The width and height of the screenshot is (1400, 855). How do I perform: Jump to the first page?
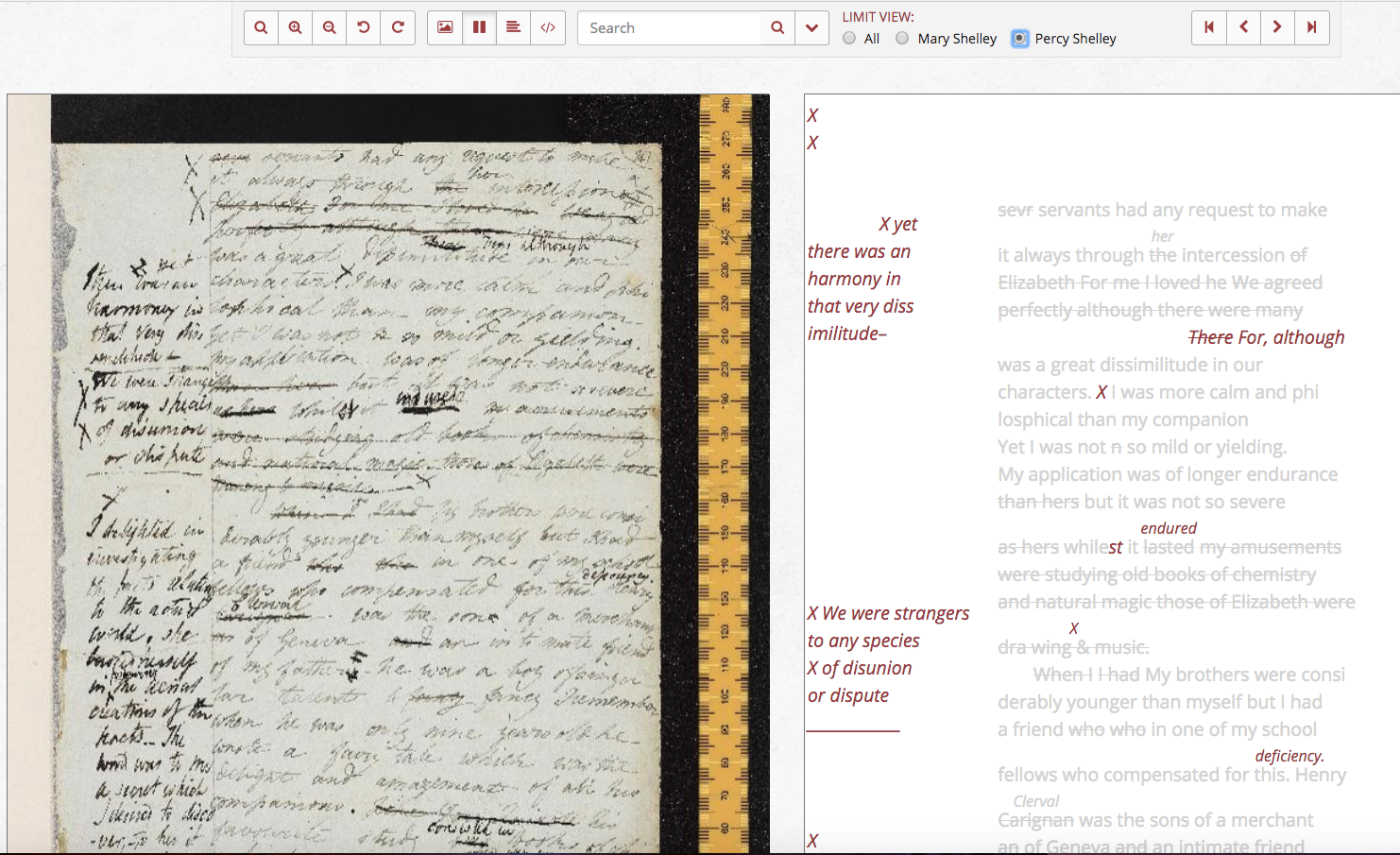click(x=1209, y=27)
